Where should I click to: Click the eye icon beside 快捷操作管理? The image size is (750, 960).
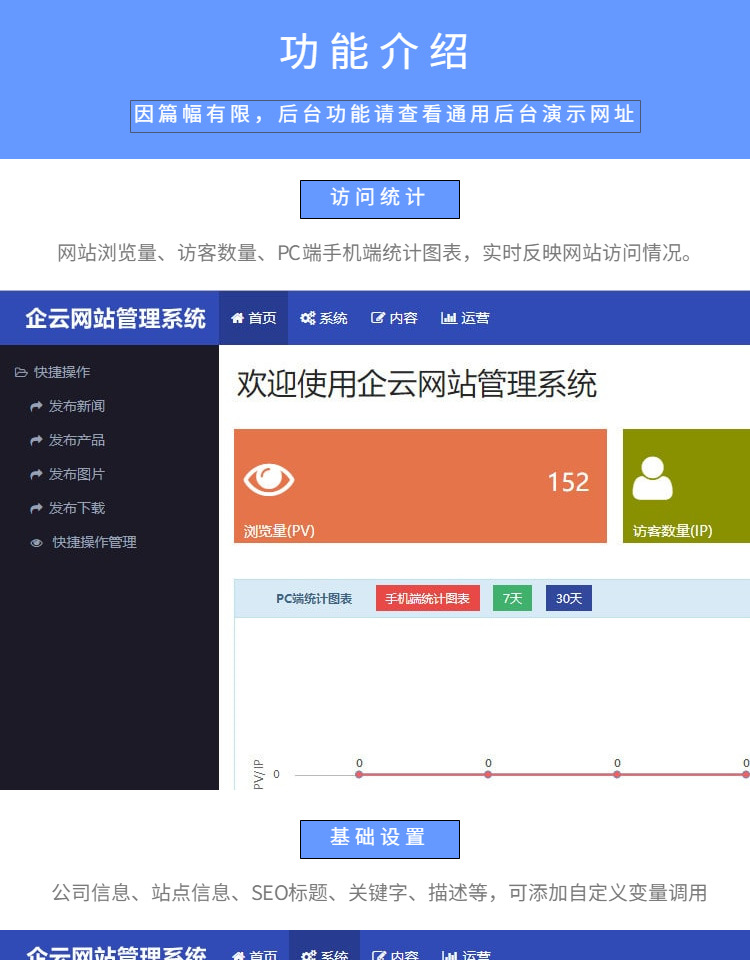tap(37, 543)
